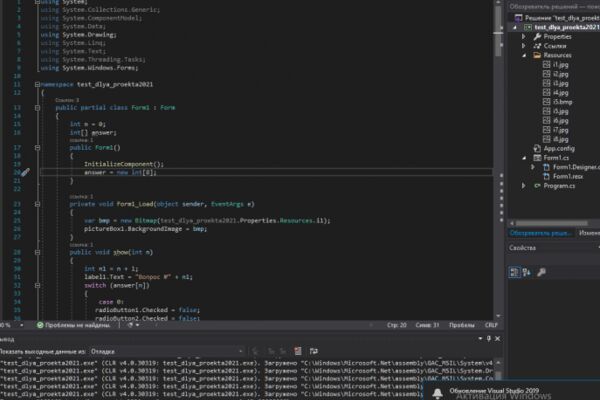Switch Properties panel to alphabetical sort icon

[527, 273]
